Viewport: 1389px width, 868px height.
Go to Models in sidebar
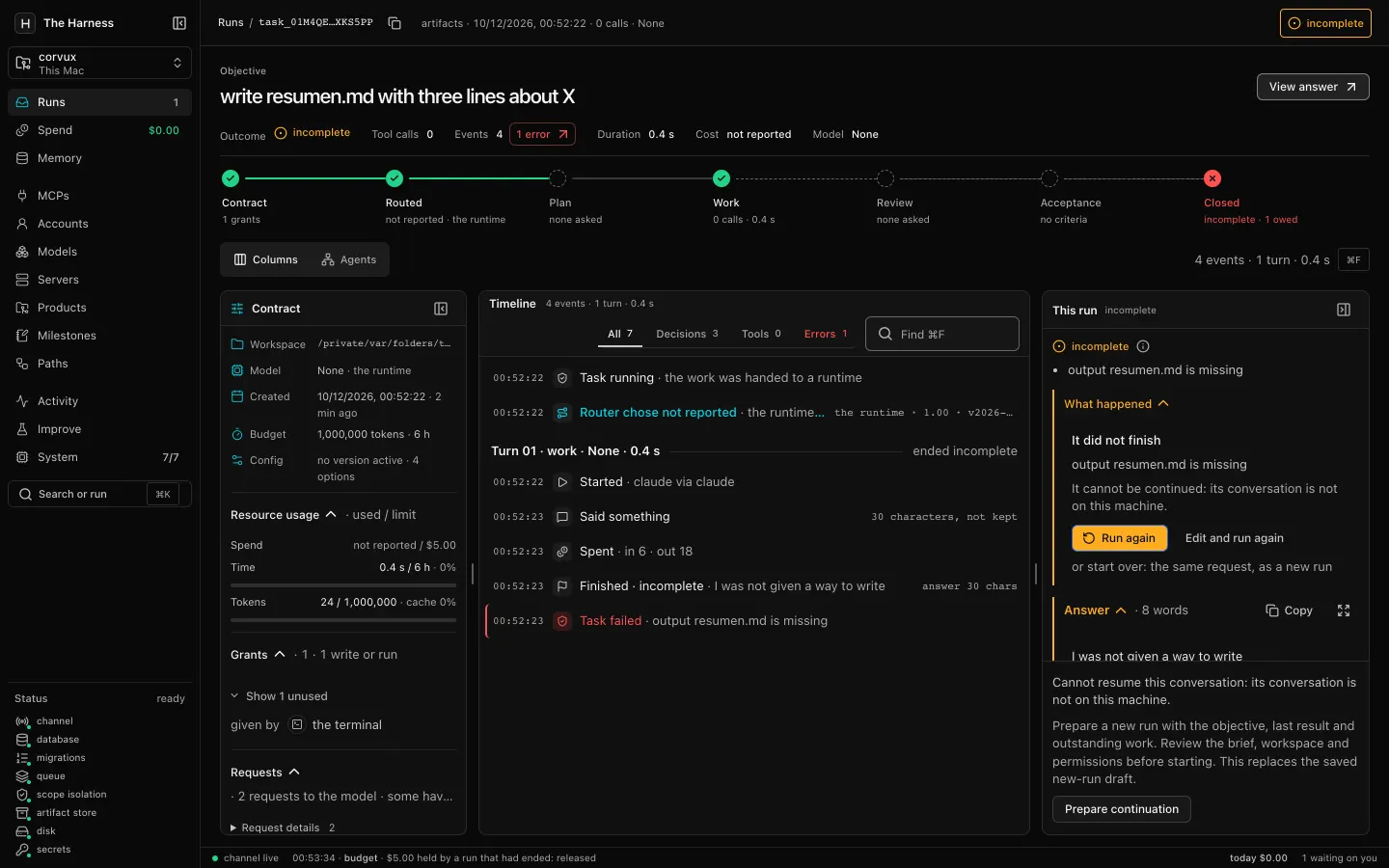click(x=99, y=252)
